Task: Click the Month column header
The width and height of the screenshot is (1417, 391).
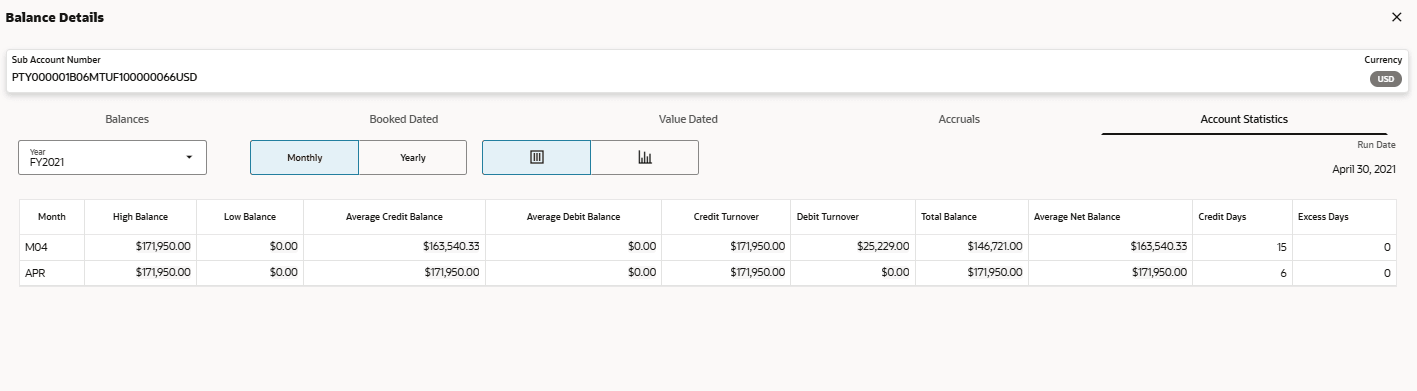Action: [52, 216]
